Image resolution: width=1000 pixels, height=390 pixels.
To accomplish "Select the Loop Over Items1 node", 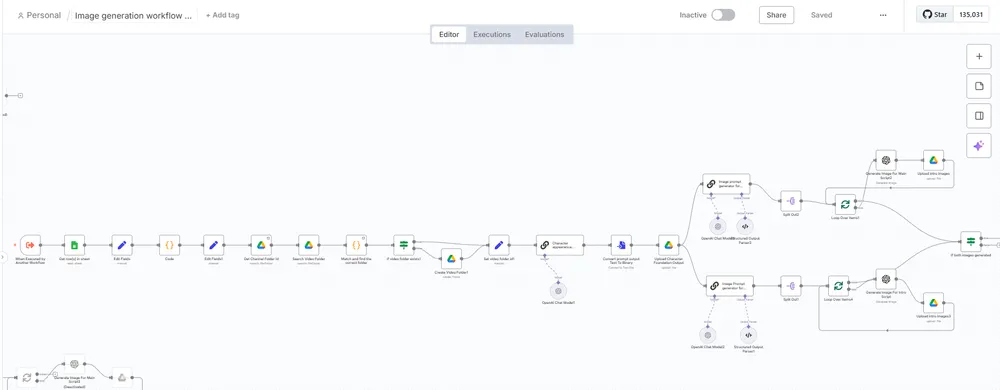I will tap(845, 205).
